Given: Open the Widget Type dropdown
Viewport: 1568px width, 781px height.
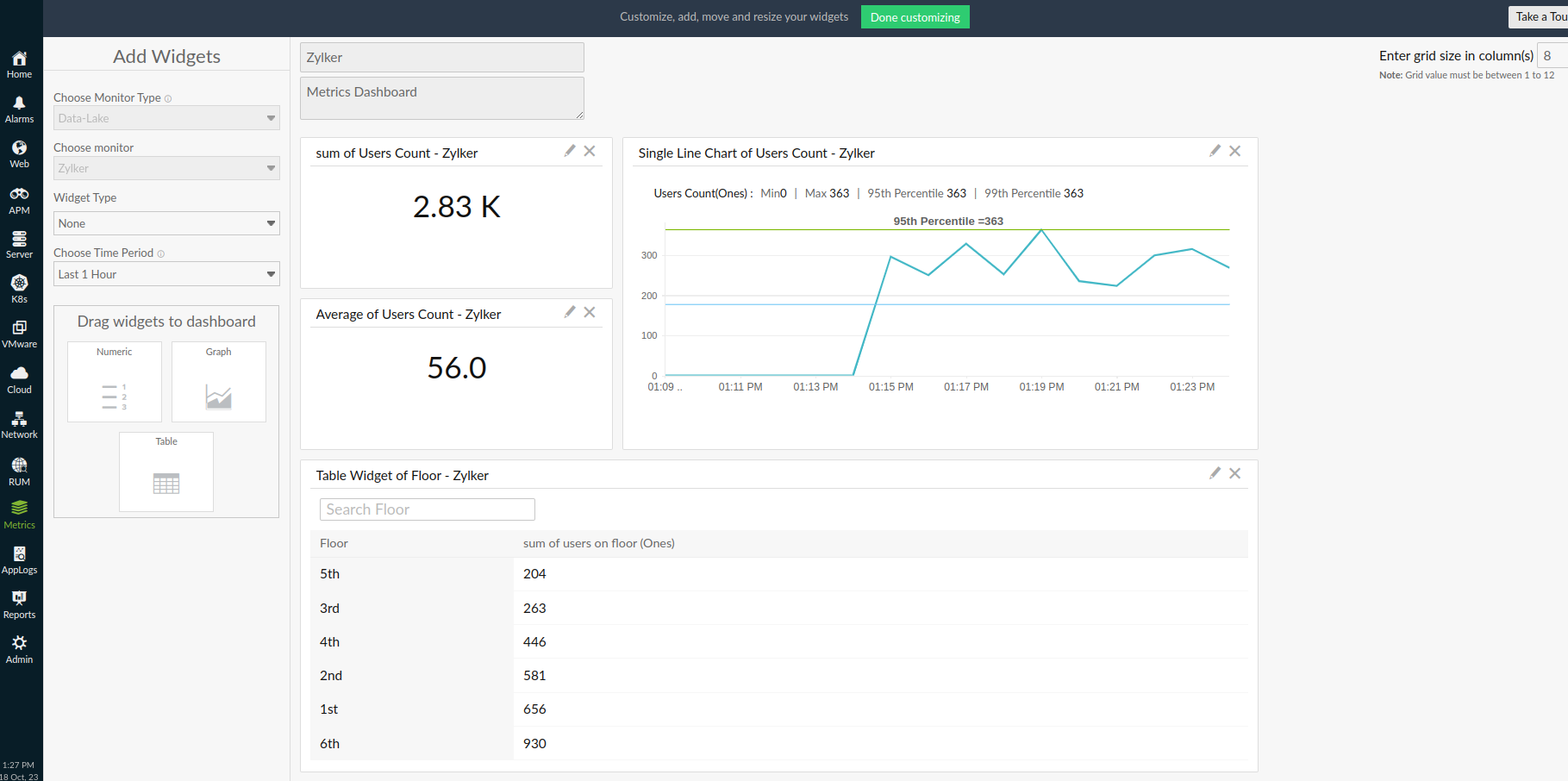Looking at the screenshot, I should click(166, 222).
